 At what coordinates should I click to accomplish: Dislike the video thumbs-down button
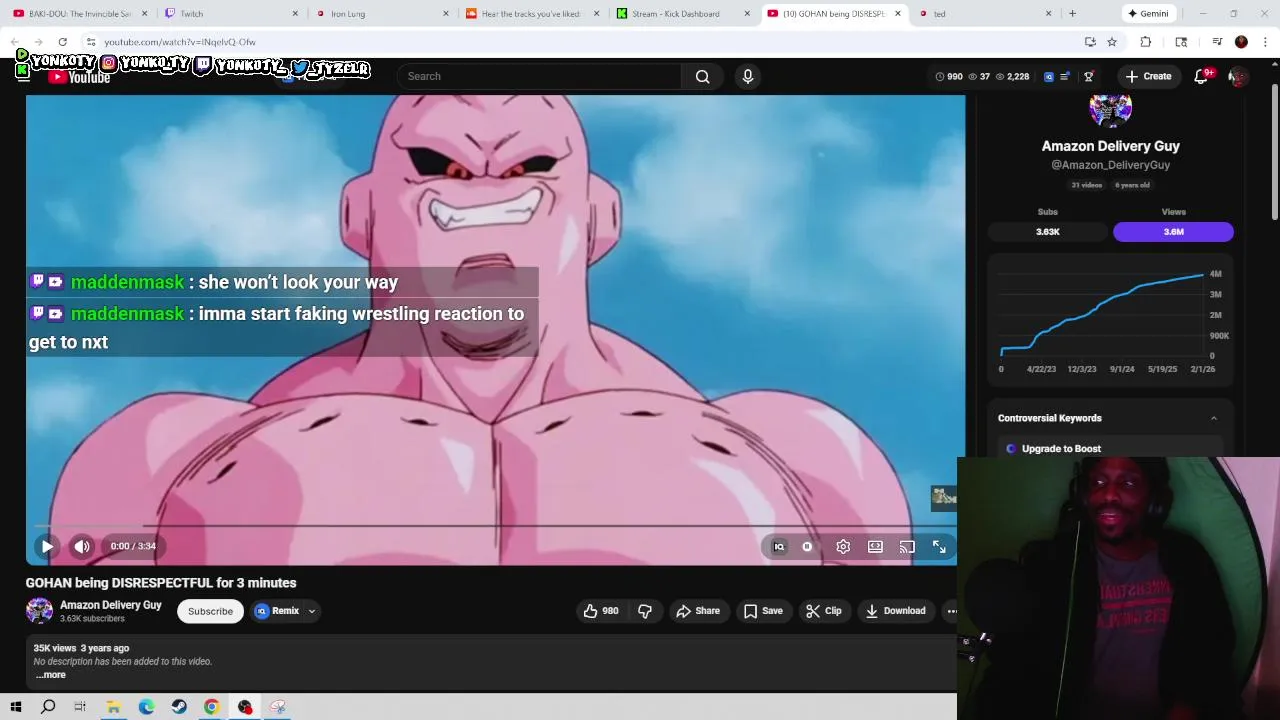[645, 611]
